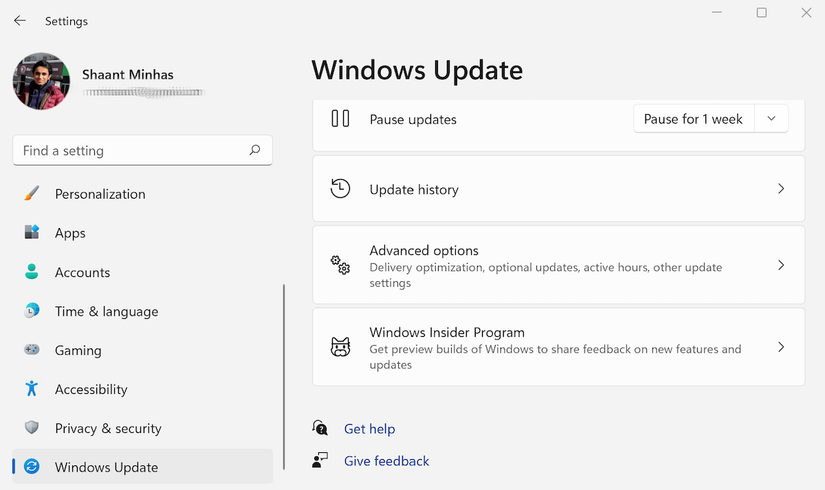This screenshot has width=825, height=490.
Task: Click the Give feedback person icon
Action: point(320,460)
